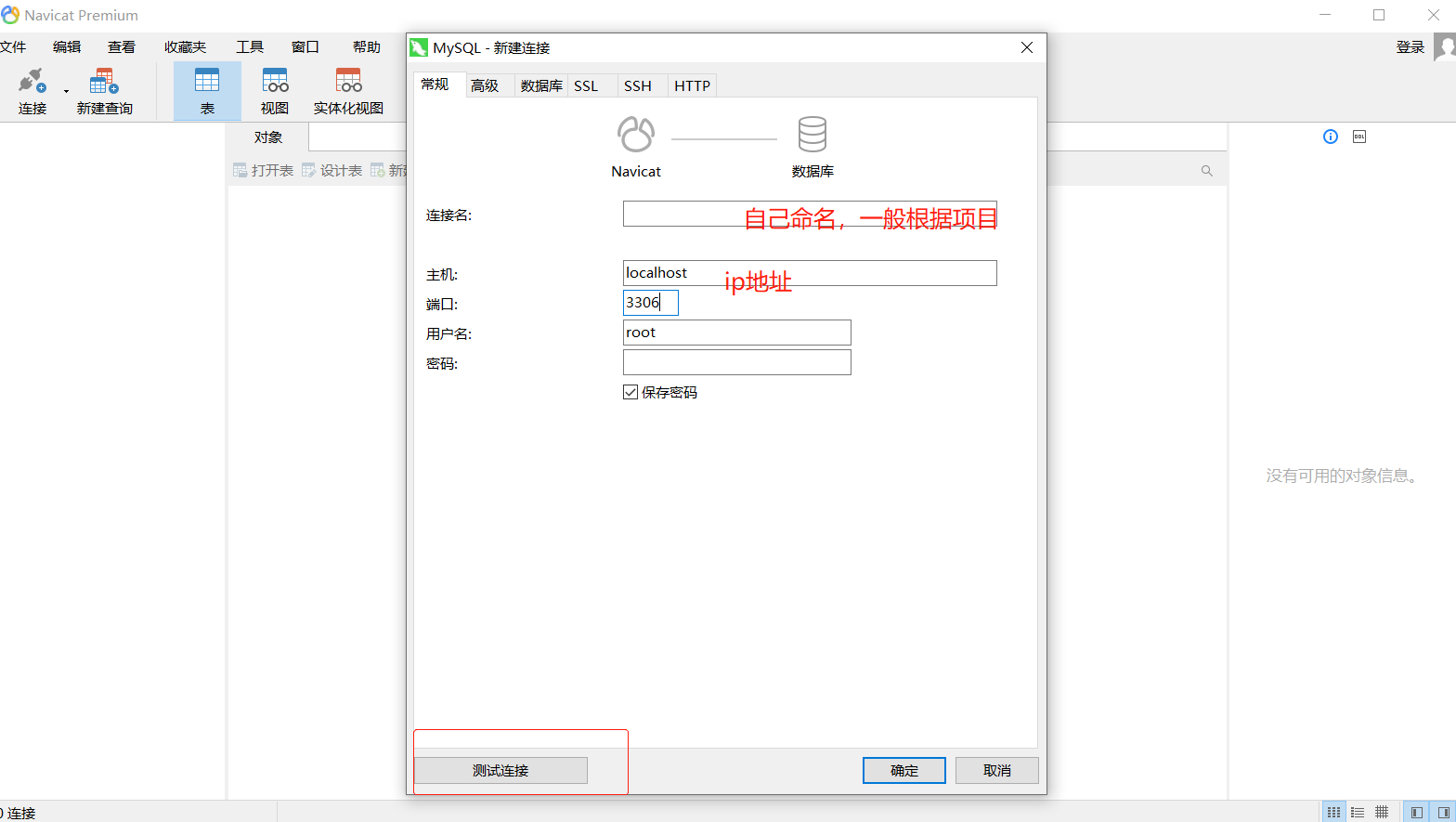Screen dimensions: 1456x822
Task: Click the 新建查询 new query icon
Action: [104, 81]
